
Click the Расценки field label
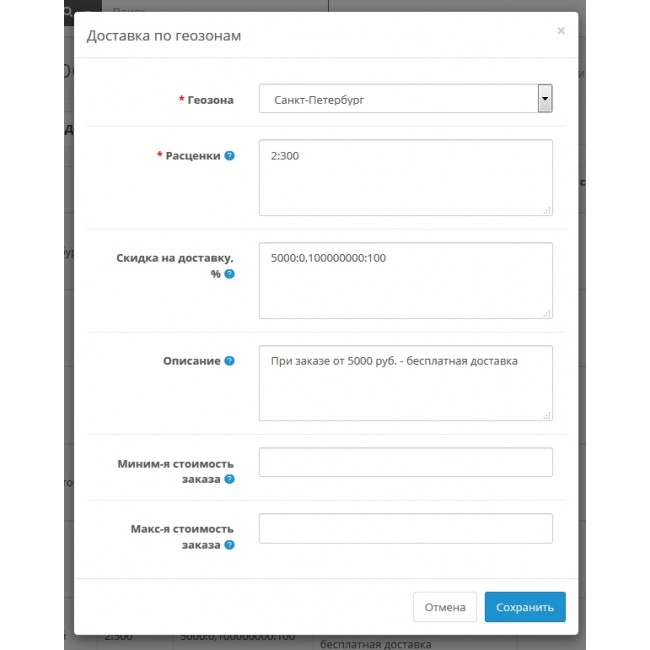click(x=194, y=157)
